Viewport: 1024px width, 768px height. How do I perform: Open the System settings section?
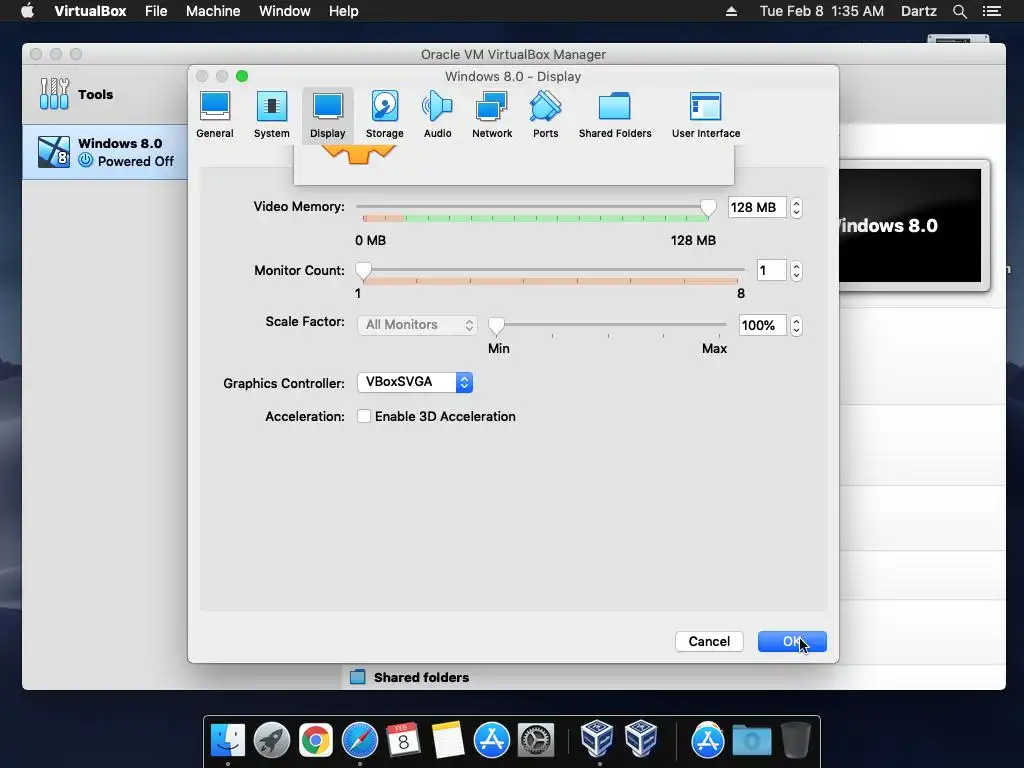272,115
